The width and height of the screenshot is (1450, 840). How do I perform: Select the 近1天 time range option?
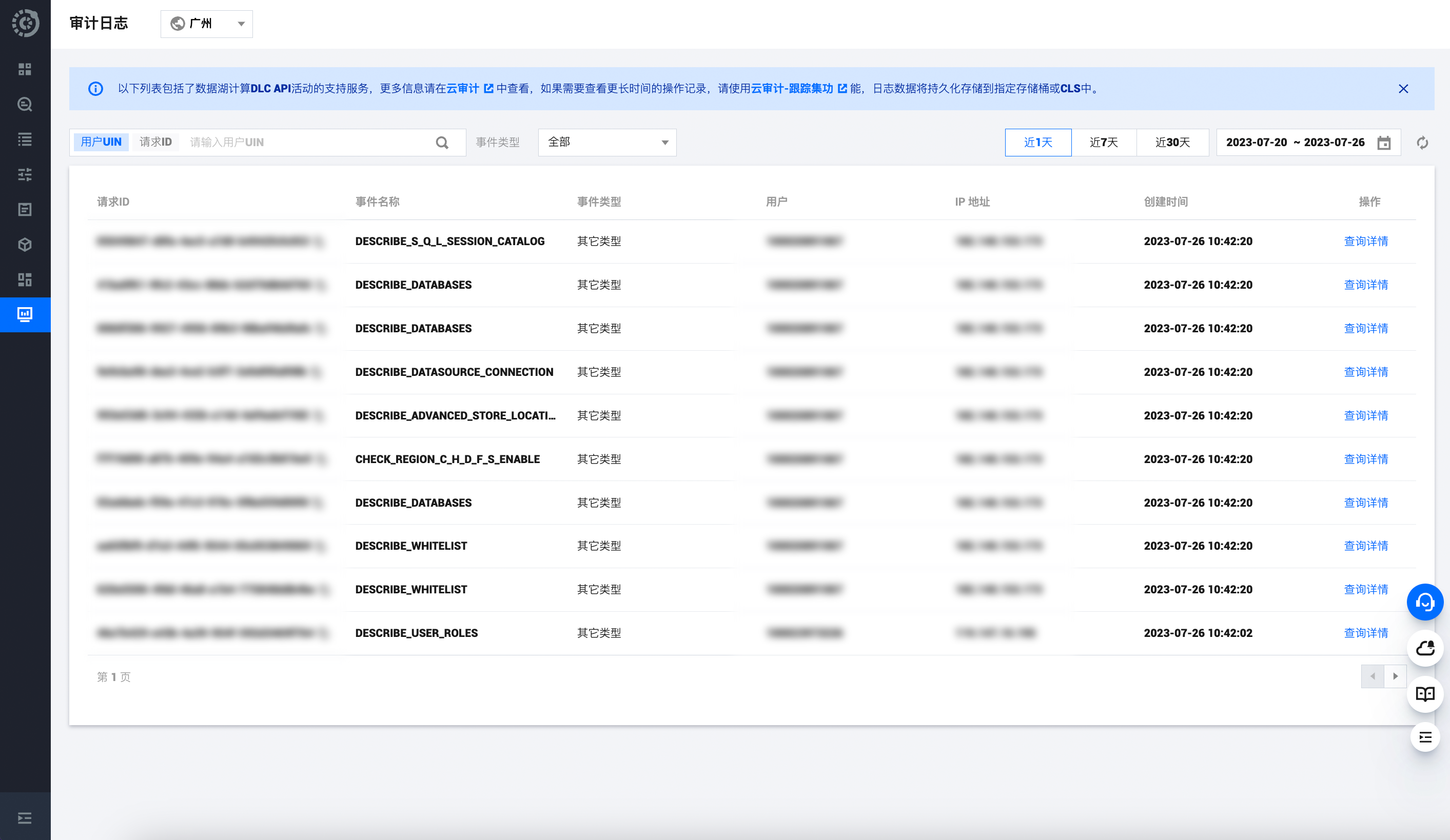pos(1037,143)
